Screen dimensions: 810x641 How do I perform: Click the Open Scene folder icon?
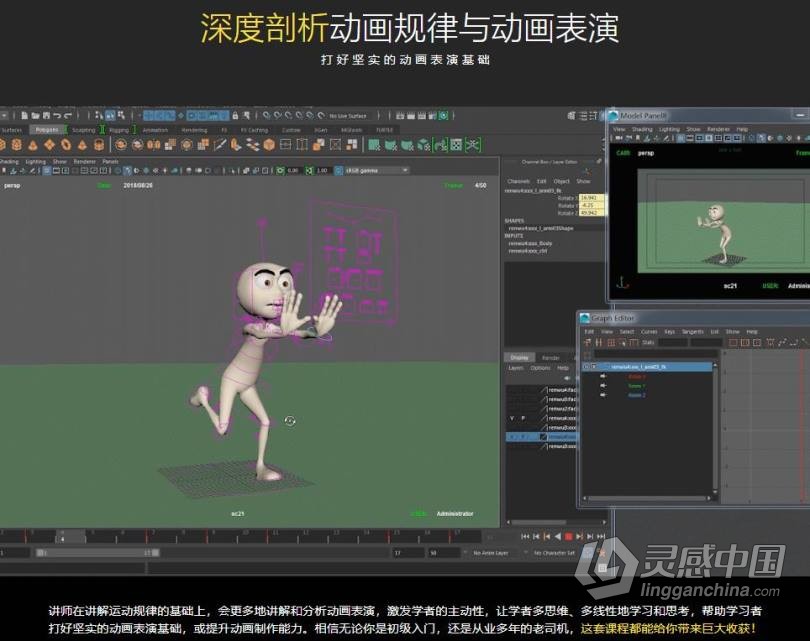pos(35,115)
